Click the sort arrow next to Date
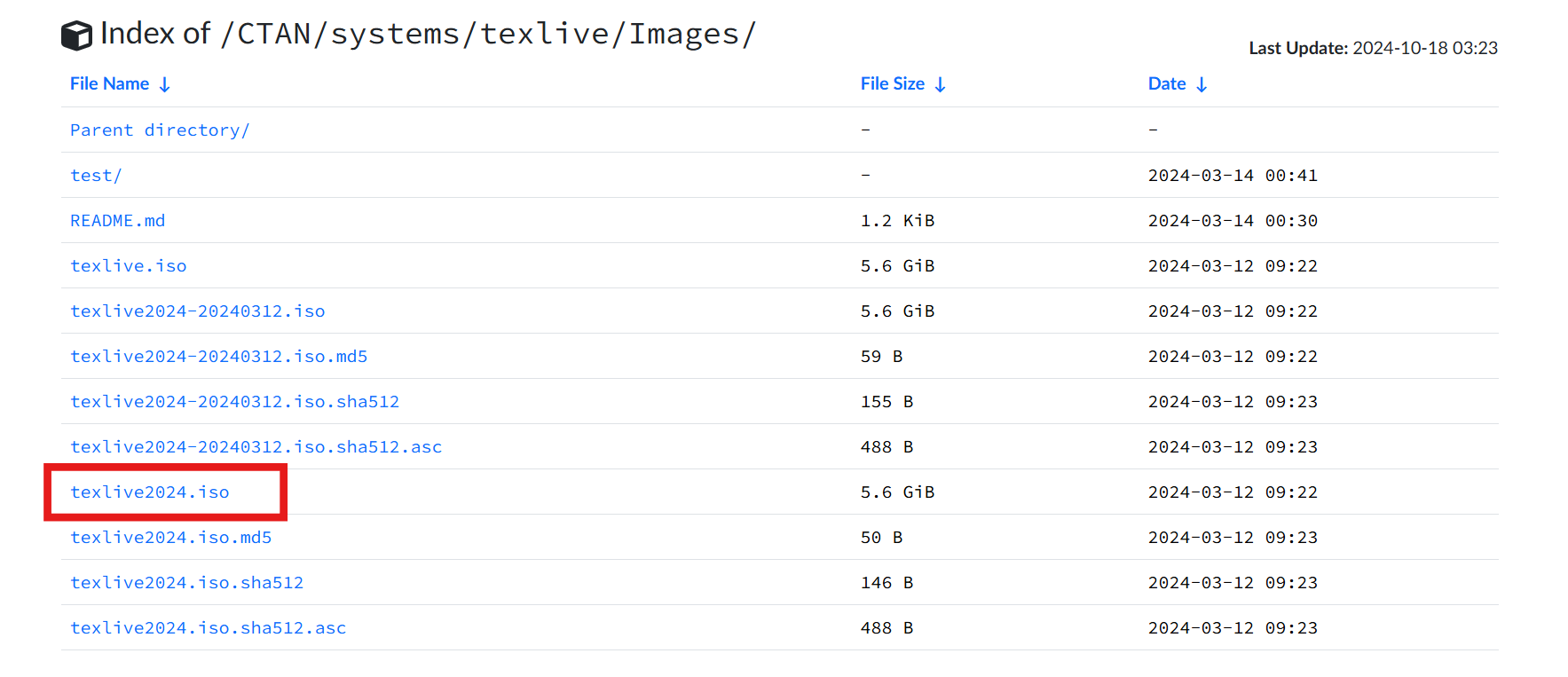Image resolution: width=1568 pixels, height=677 pixels. [x=1202, y=84]
